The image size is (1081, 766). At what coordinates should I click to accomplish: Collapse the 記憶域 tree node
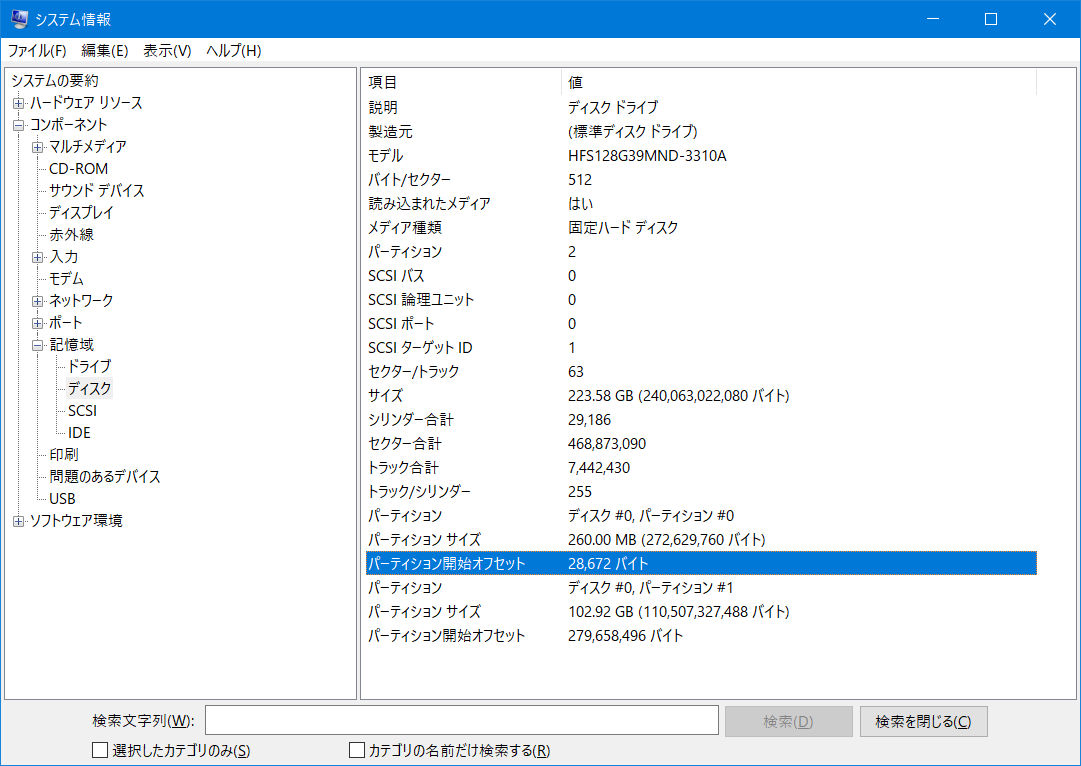[37, 345]
